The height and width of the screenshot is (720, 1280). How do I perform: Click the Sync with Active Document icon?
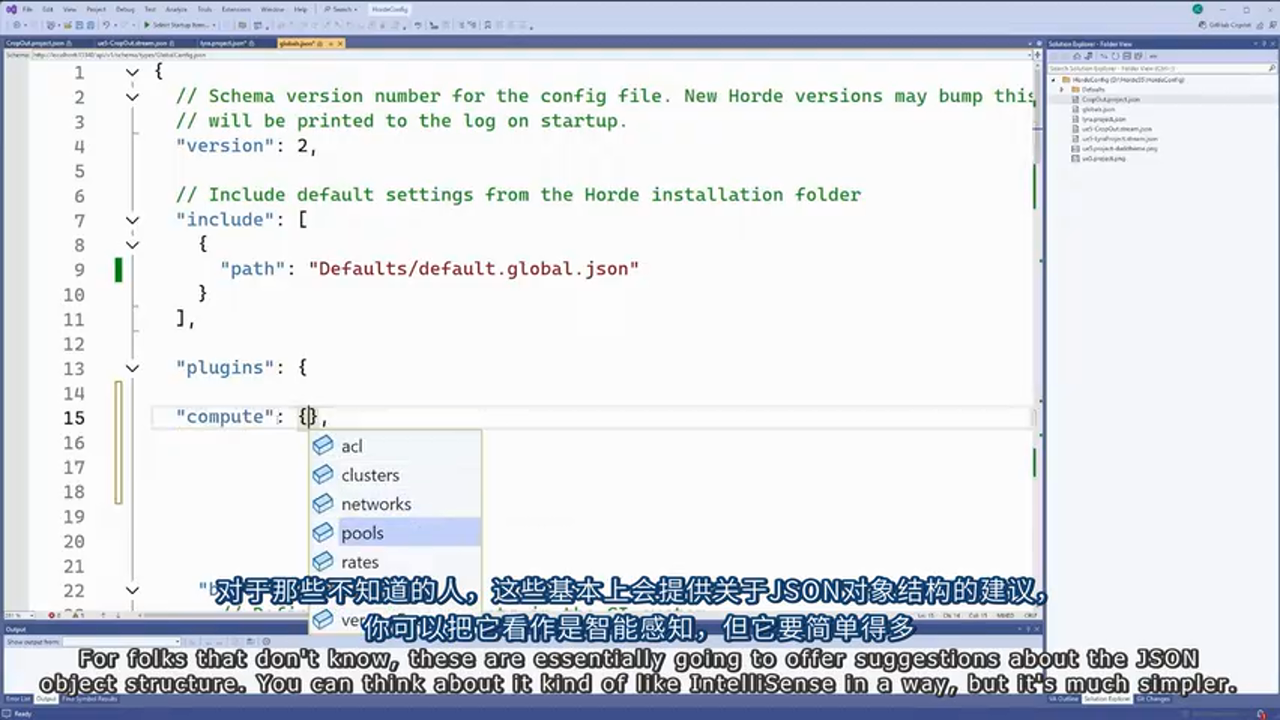point(1089,56)
